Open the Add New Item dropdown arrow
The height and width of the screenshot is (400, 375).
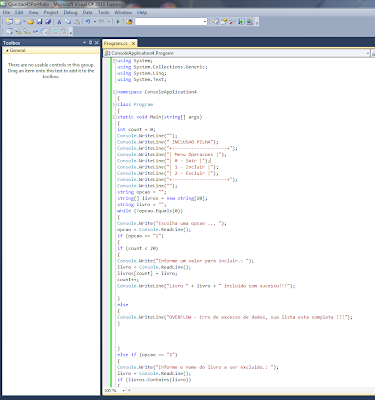[x=24, y=22]
